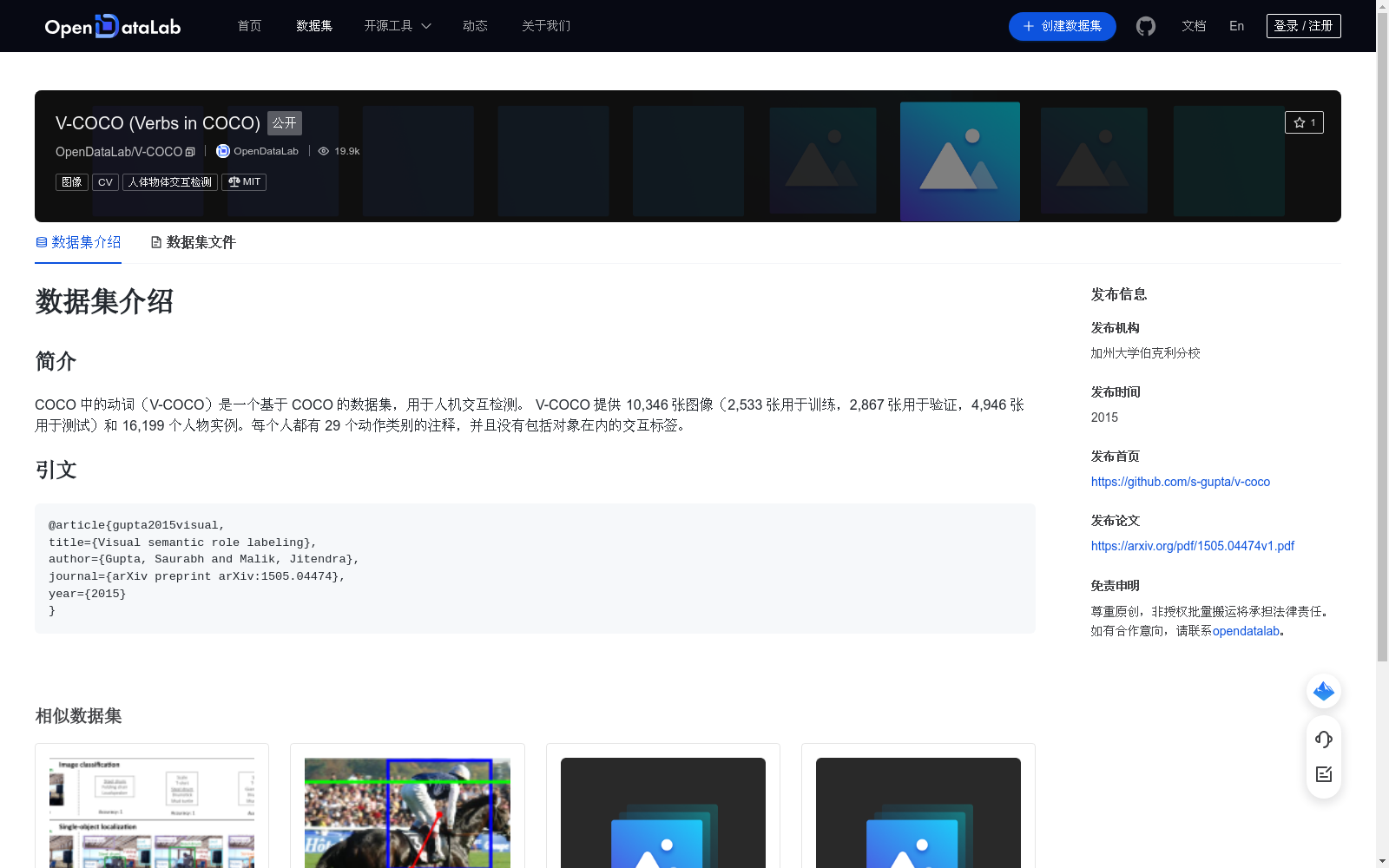The image size is (1389, 868).
Task: Click 创建数据集 button
Action: (1062, 26)
